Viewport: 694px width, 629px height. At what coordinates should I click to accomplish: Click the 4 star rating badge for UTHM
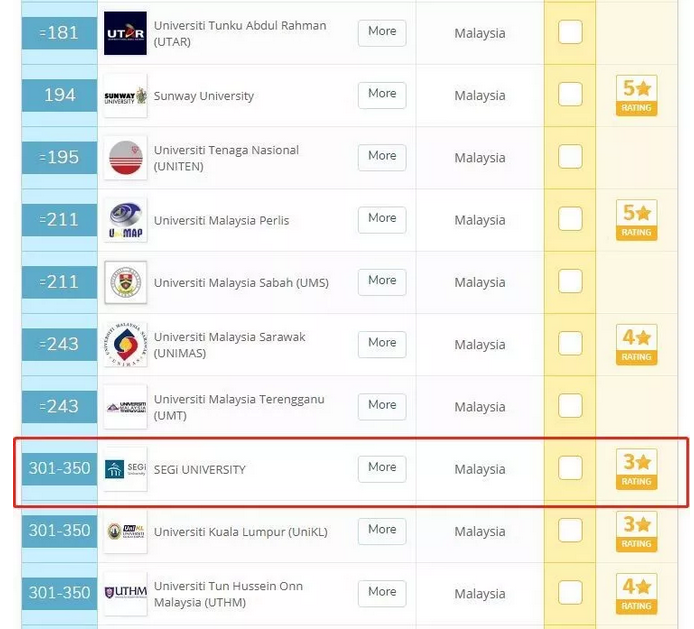pyautogui.click(x=636, y=593)
